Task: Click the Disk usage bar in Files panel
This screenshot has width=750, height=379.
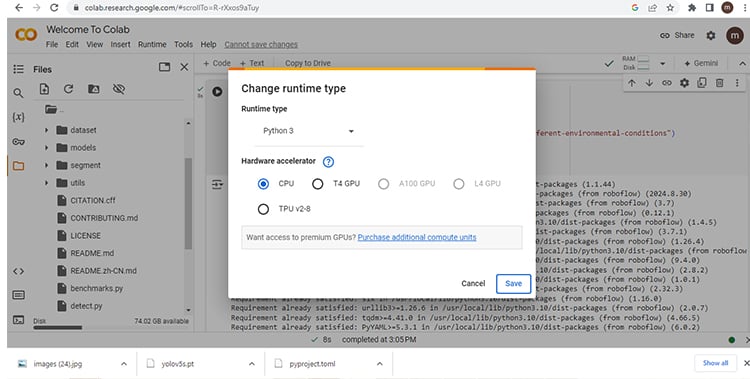Action: point(57,328)
